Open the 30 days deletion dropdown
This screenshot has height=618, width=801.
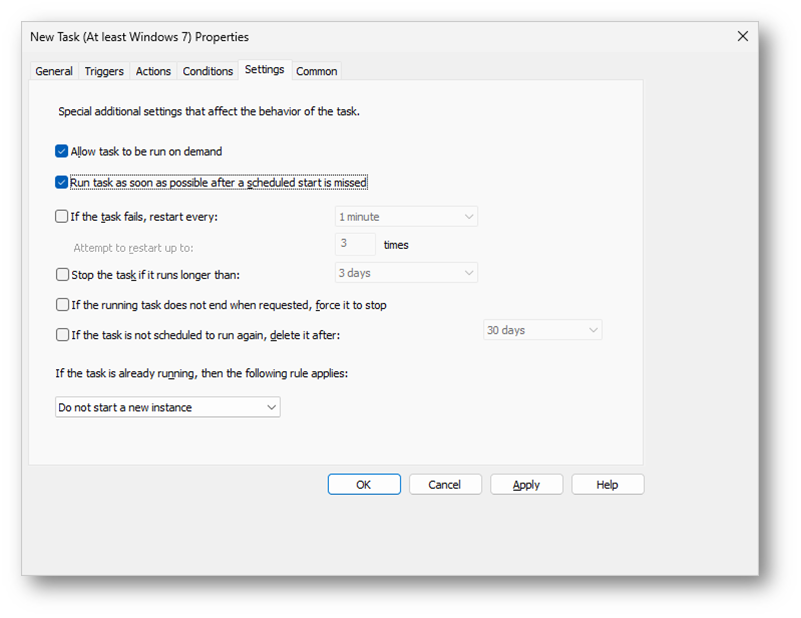543,330
